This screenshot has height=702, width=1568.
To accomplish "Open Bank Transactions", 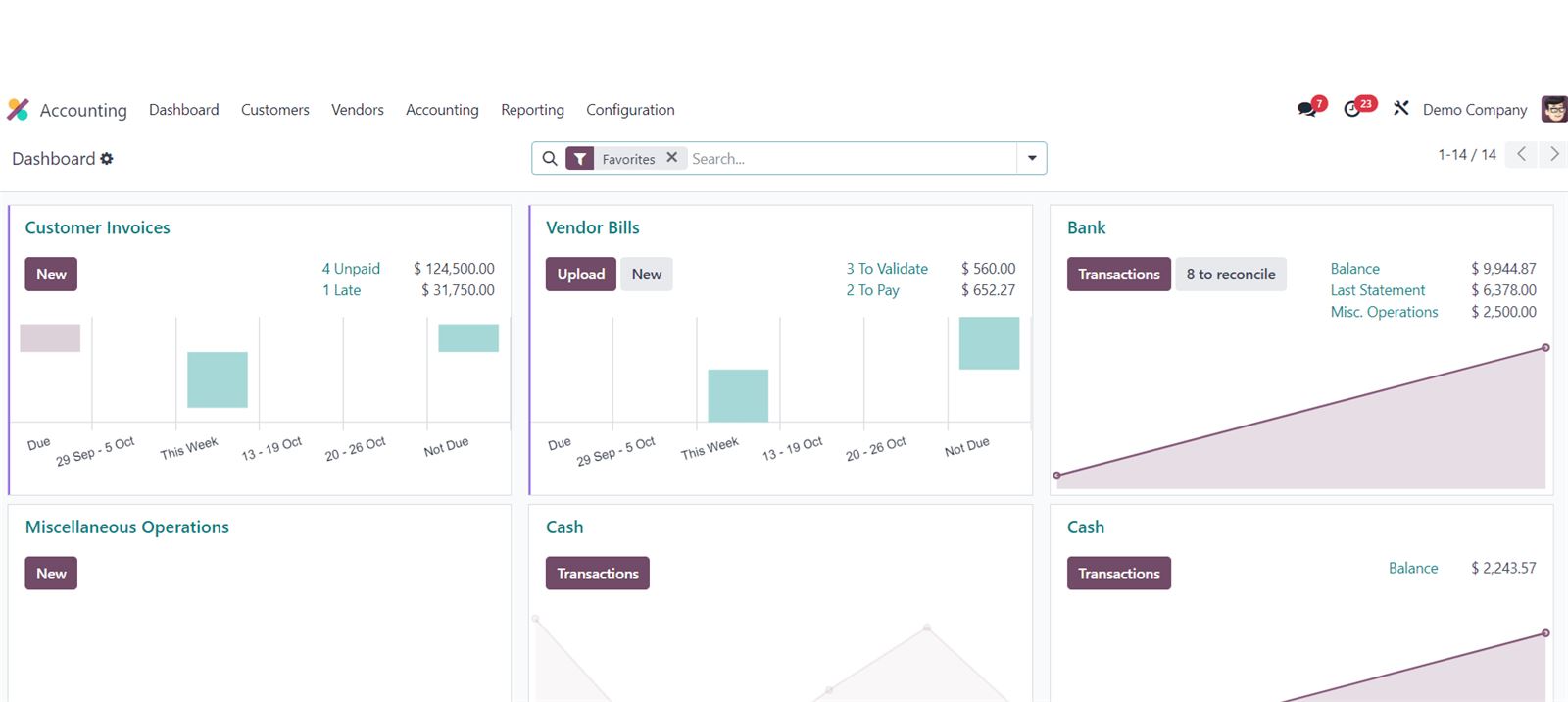I will 1119,275.
